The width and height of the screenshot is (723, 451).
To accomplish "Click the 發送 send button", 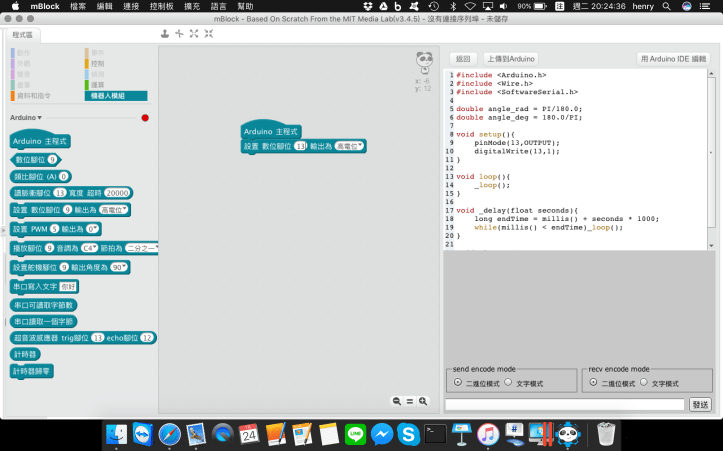I will pos(700,404).
